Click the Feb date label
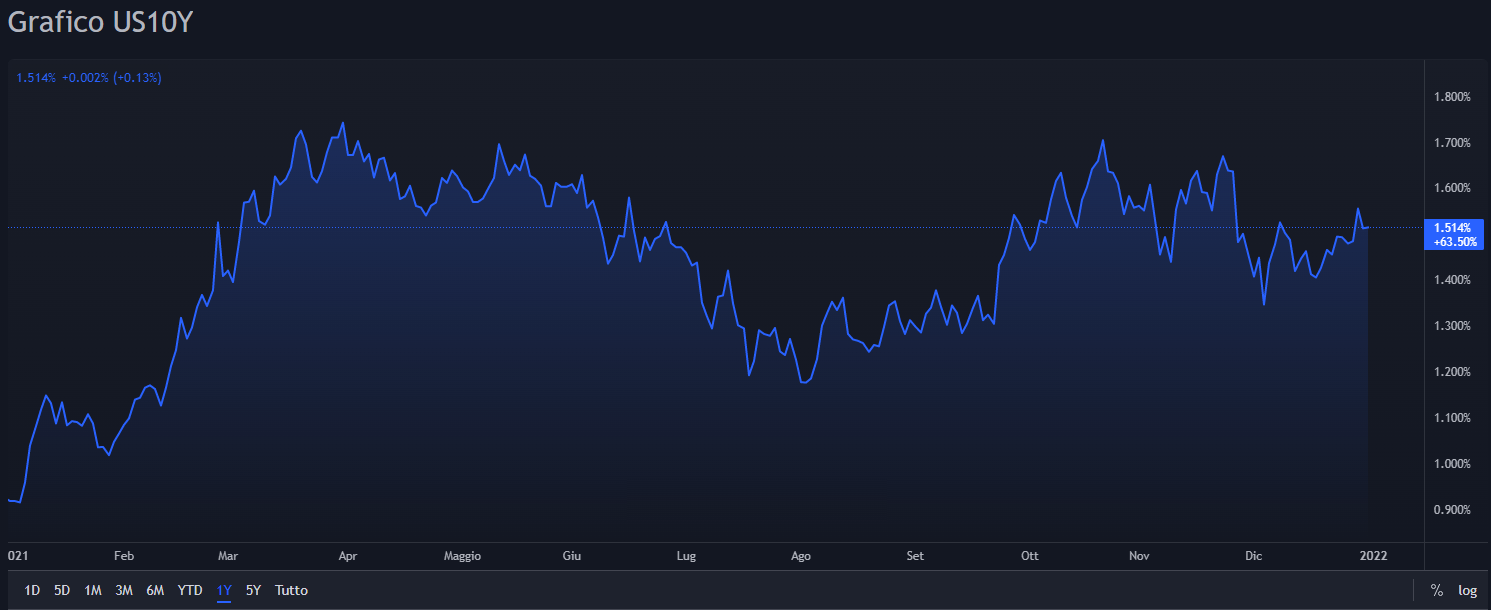 coord(124,556)
